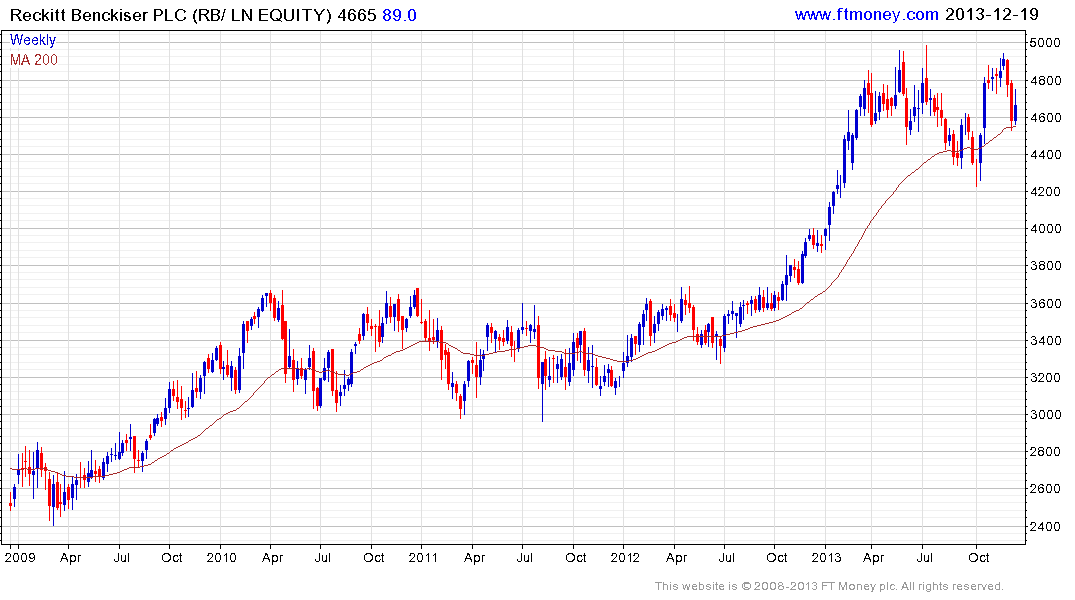Screen dimensions: 1075x600
Task: Click the 3800 price axis label
Action: point(1045,265)
